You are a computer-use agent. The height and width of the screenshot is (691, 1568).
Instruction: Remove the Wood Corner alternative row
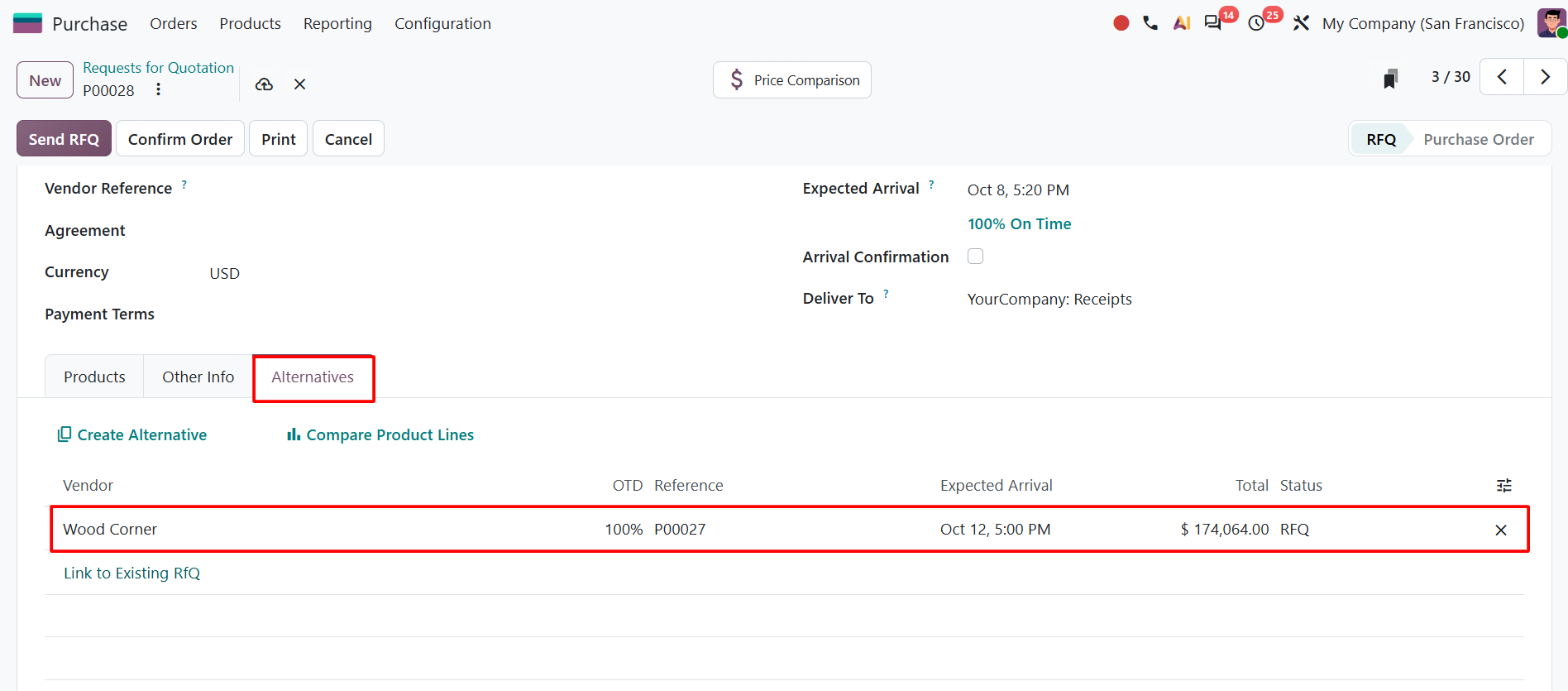coord(1501,530)
